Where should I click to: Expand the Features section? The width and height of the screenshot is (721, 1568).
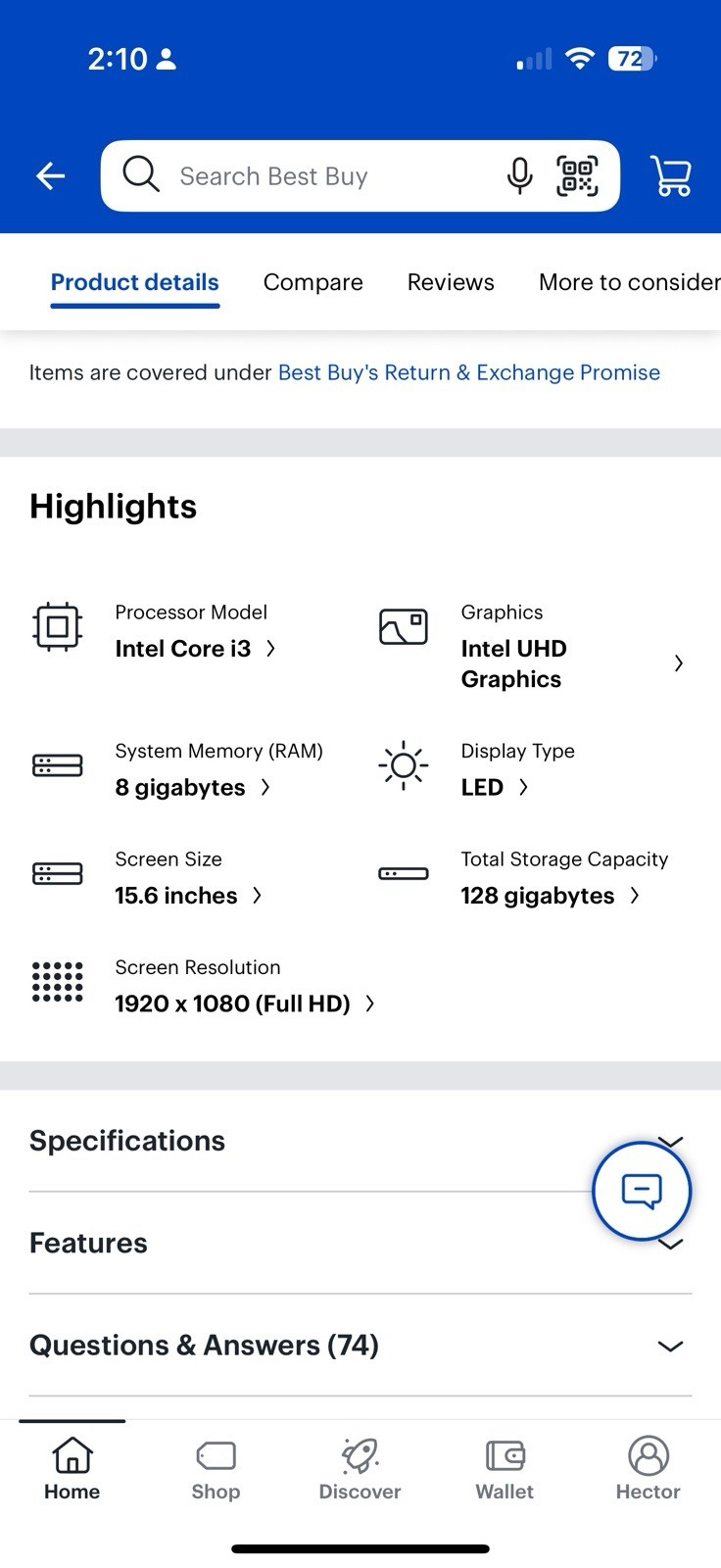pos(360,1243)
